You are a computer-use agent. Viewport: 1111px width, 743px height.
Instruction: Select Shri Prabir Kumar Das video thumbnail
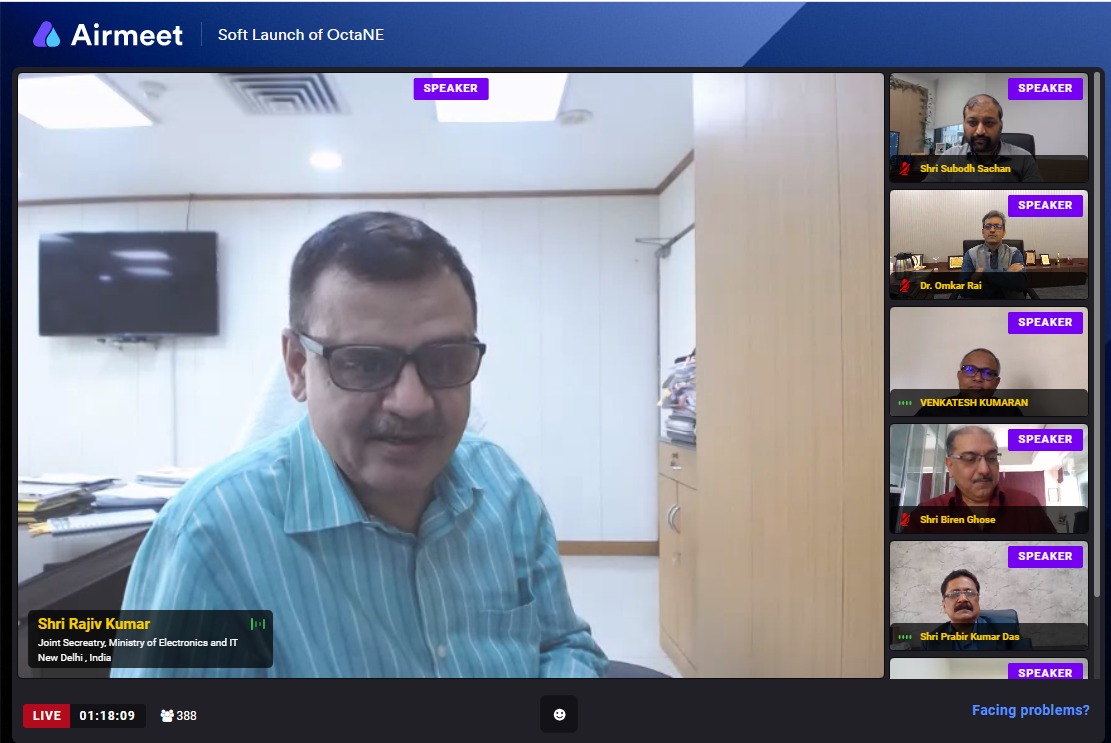click(988, 596)
